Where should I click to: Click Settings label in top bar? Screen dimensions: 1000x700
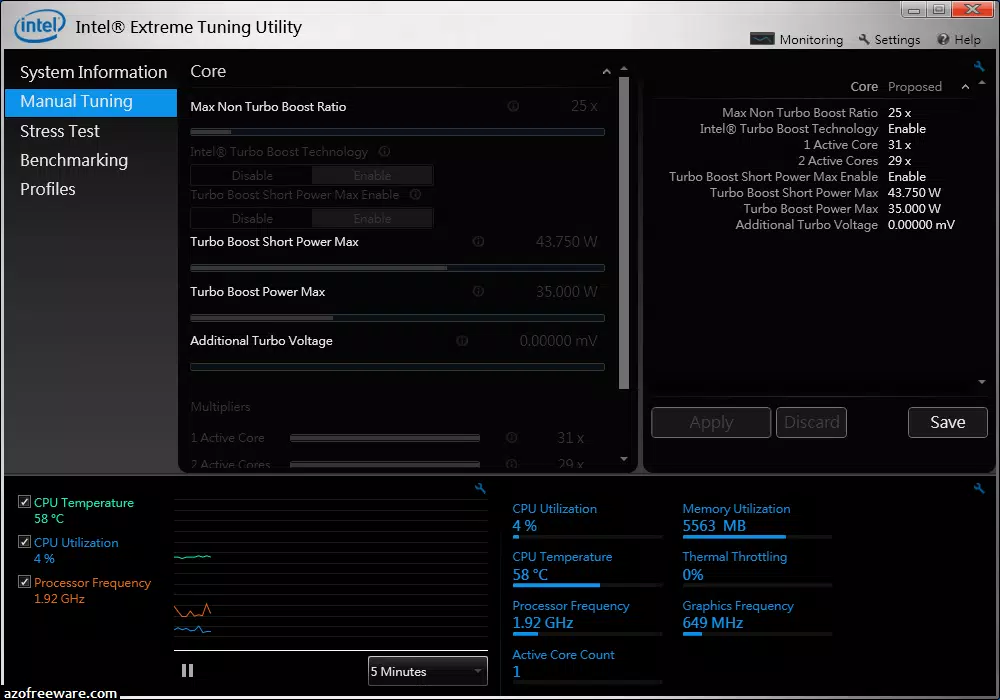(x=897, y=40)
